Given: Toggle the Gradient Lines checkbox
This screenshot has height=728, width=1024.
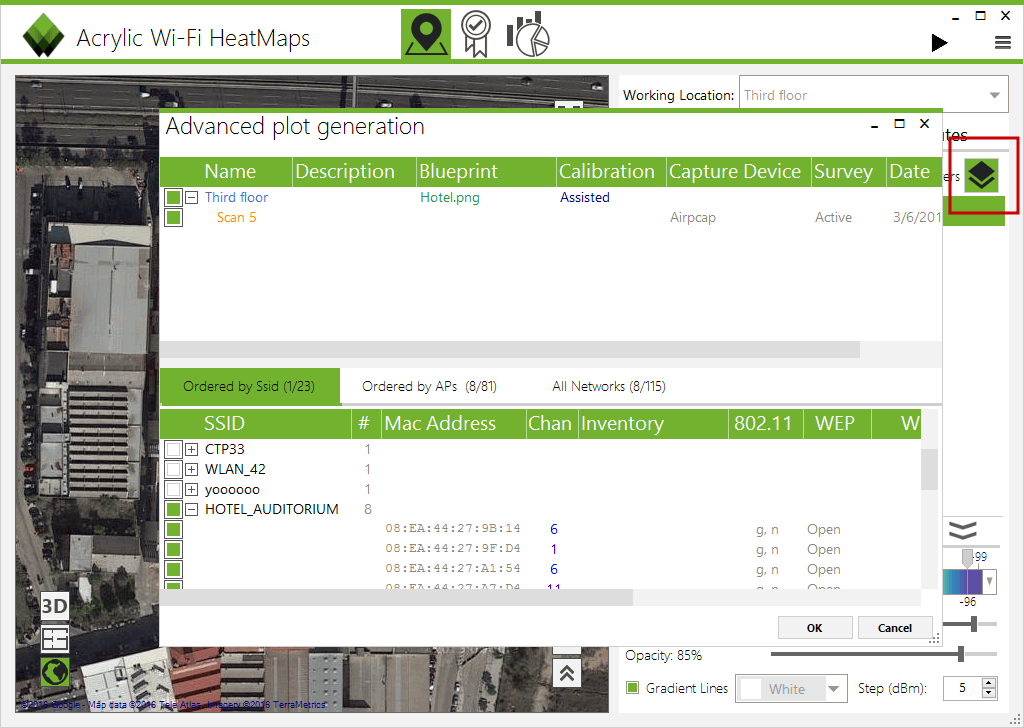Looking at the screenshot, I should click(632, 688).
